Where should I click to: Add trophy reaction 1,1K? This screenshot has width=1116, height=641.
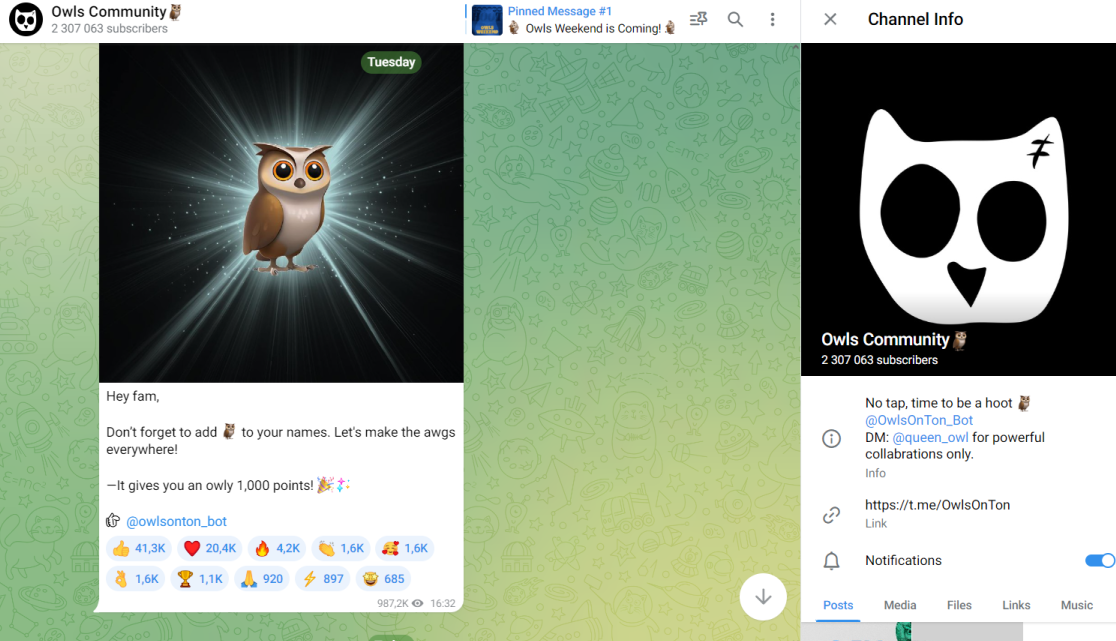[x=200, y=578]
